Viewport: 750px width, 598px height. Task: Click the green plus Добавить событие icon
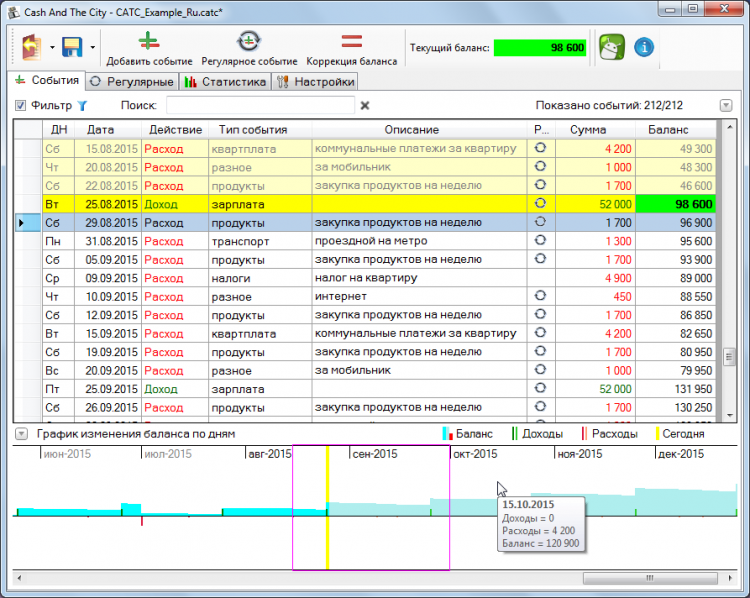click(149, 42)
